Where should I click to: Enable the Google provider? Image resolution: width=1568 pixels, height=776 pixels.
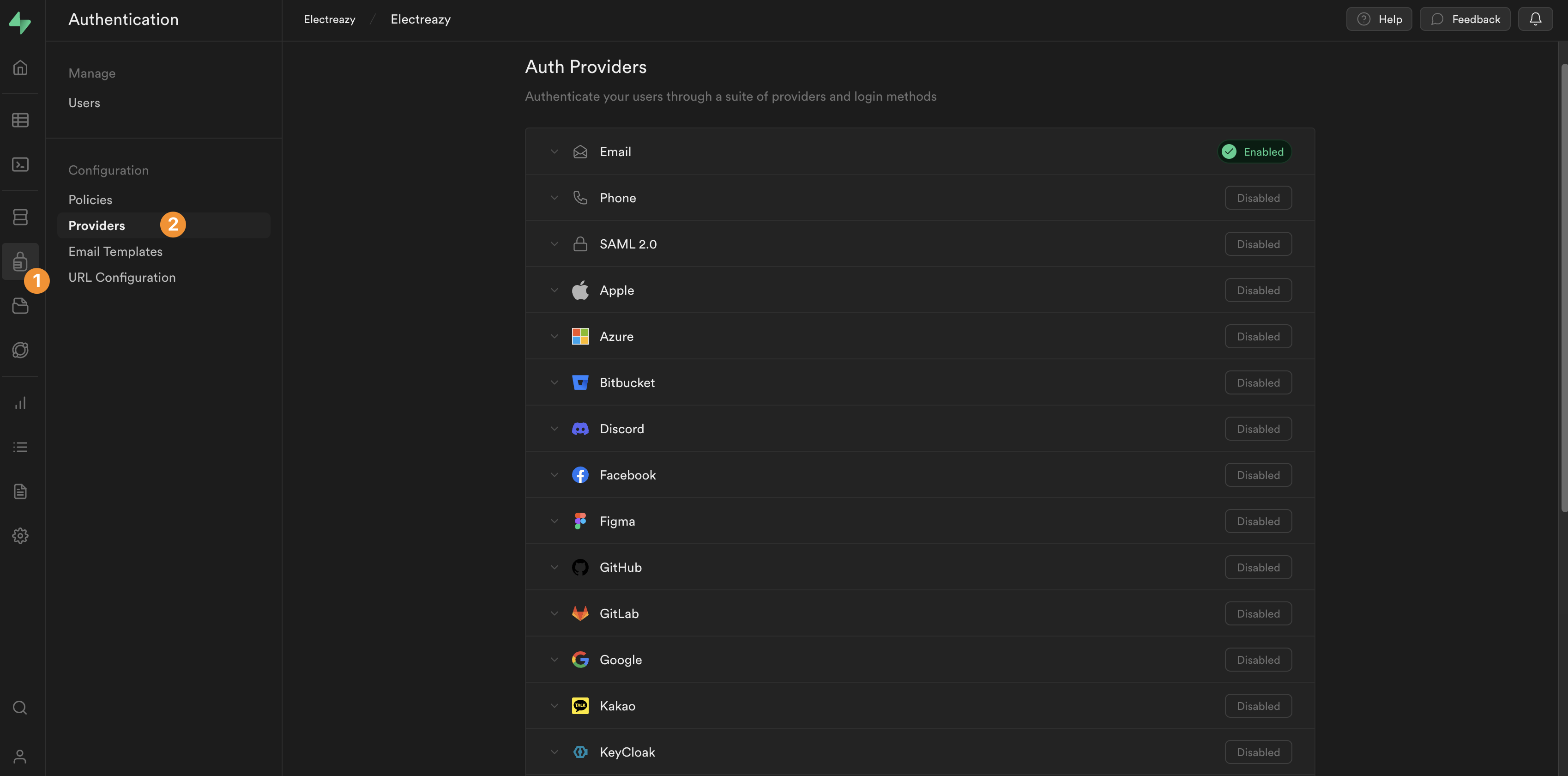1258,659
